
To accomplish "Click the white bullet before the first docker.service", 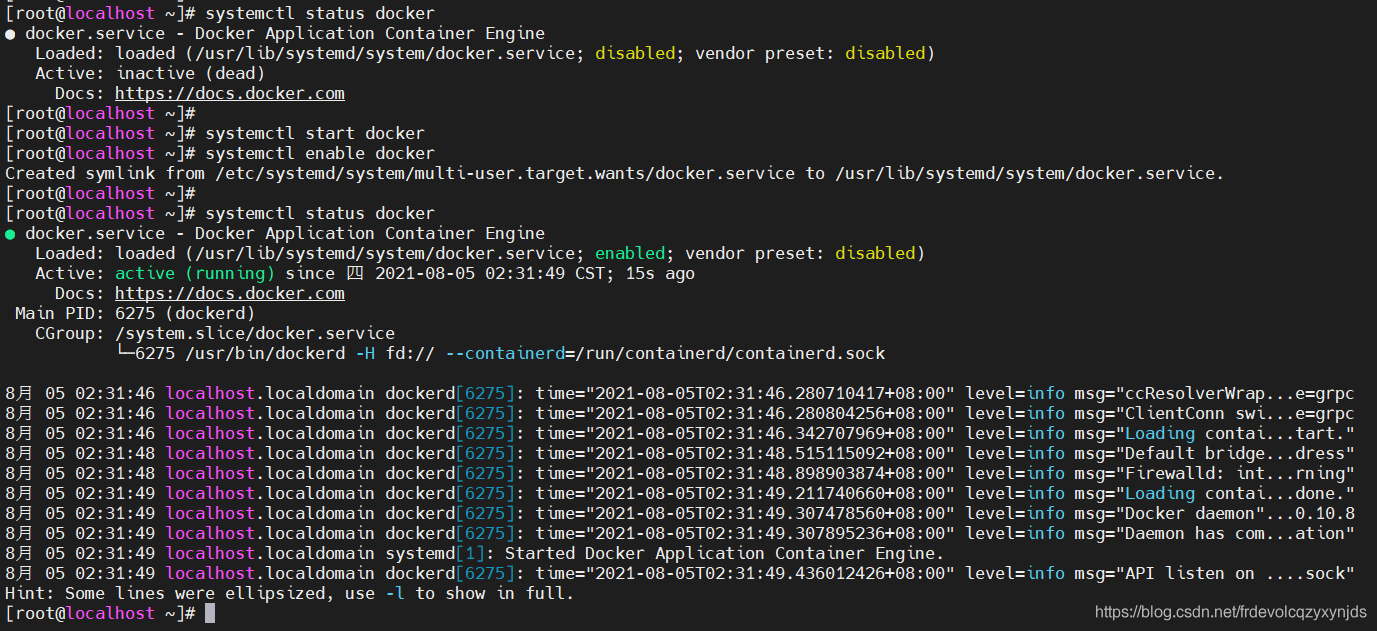I will point(10,33).
